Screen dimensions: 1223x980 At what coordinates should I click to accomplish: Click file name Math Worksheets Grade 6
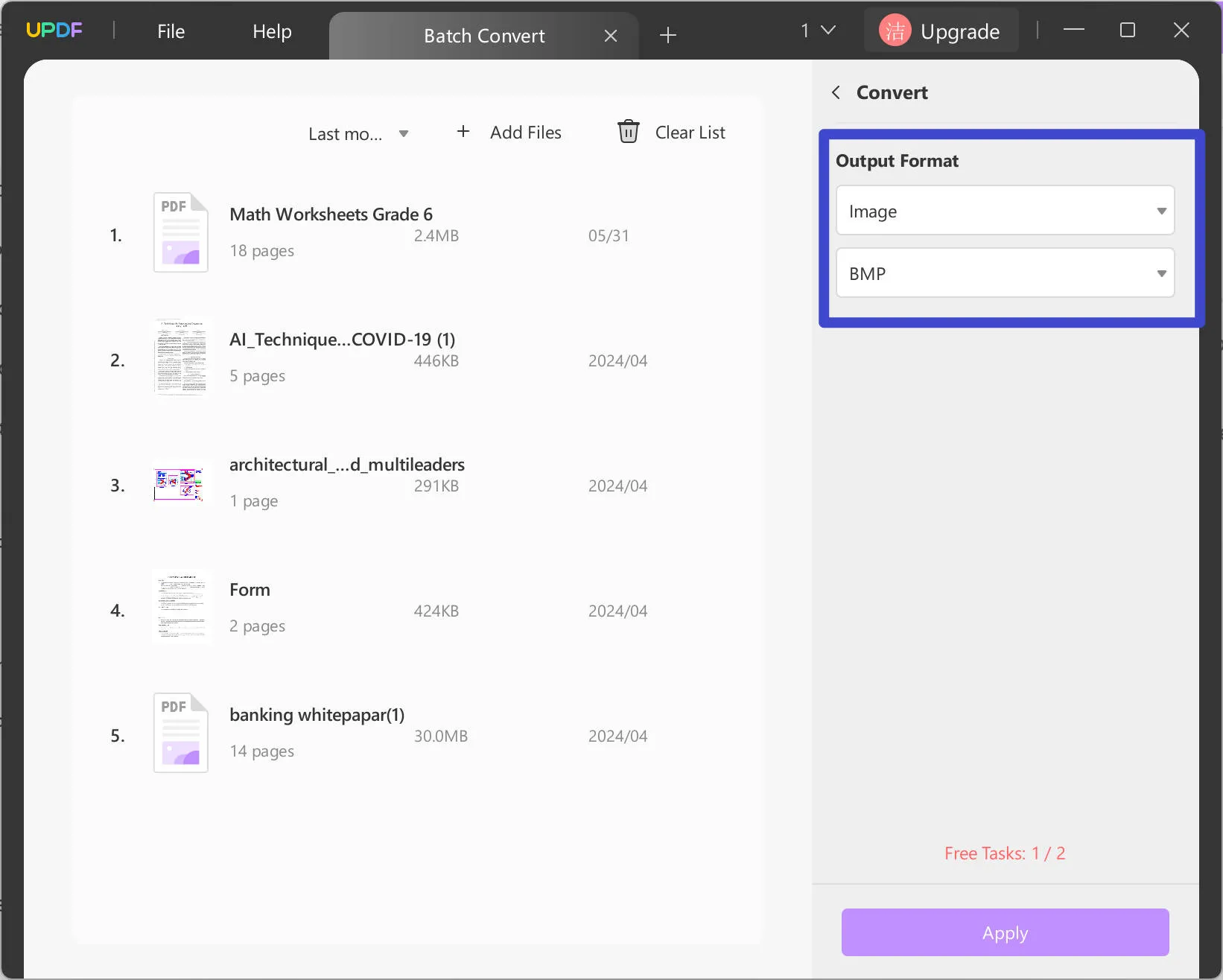331,214
